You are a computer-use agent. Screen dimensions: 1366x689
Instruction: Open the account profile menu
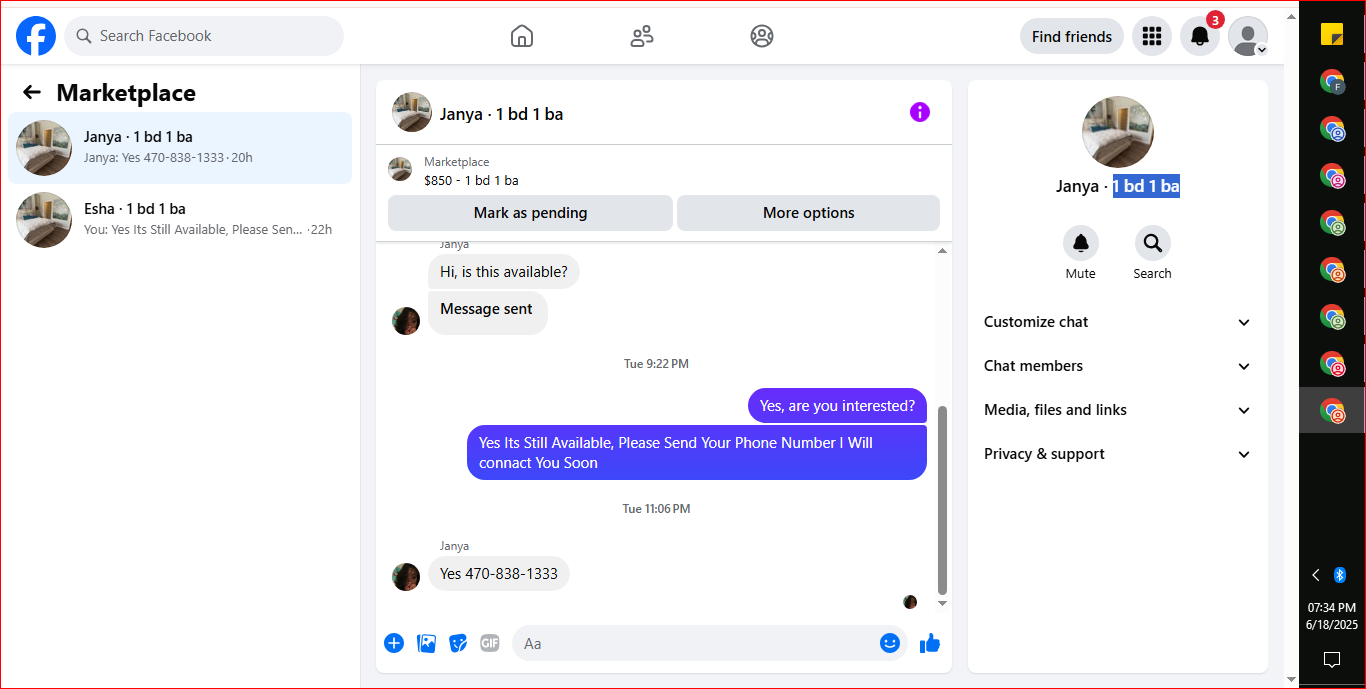[x=1248, y=36]
